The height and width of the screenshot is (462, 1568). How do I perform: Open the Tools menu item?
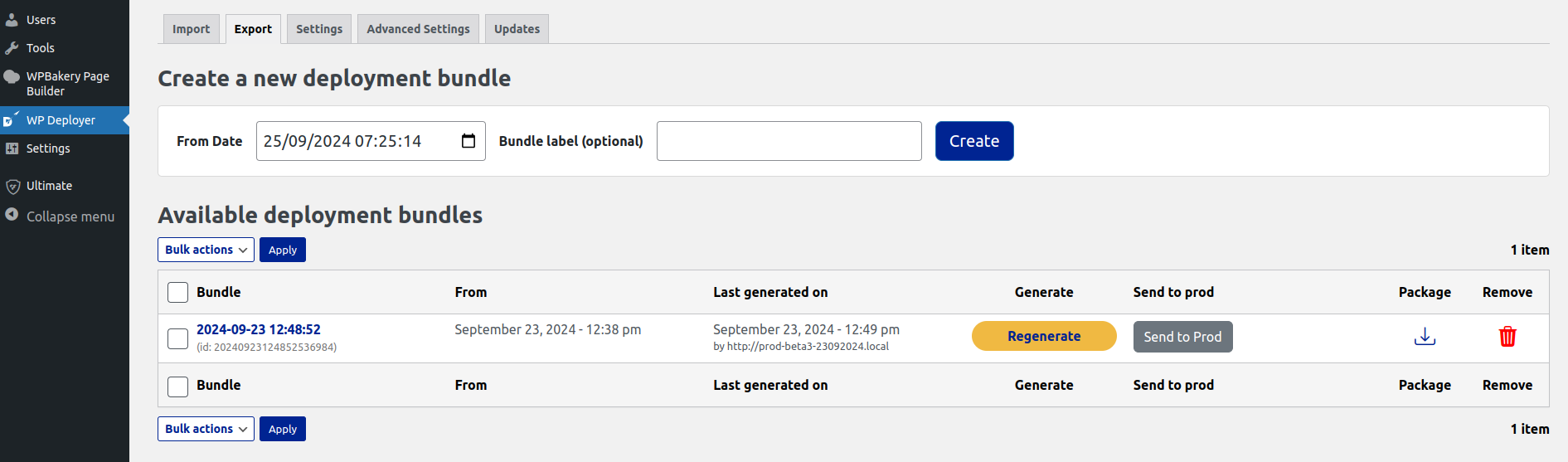[65, 47]
